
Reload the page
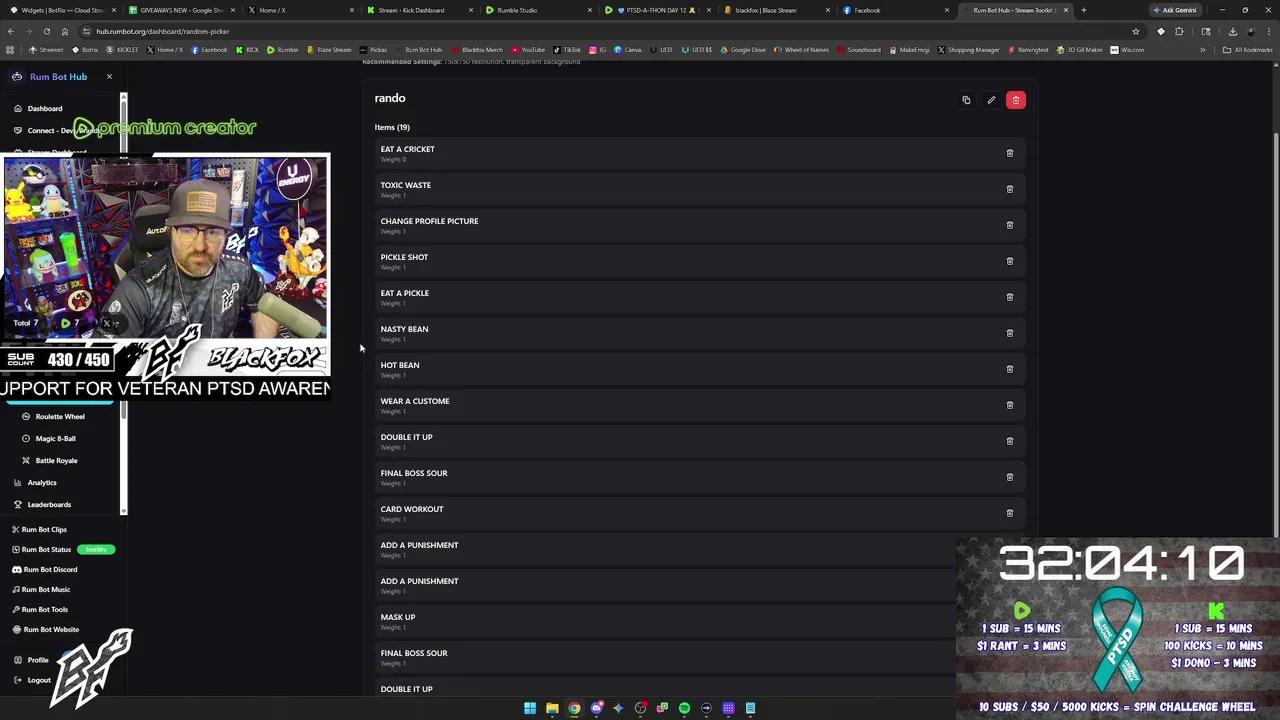click(46, 31)
